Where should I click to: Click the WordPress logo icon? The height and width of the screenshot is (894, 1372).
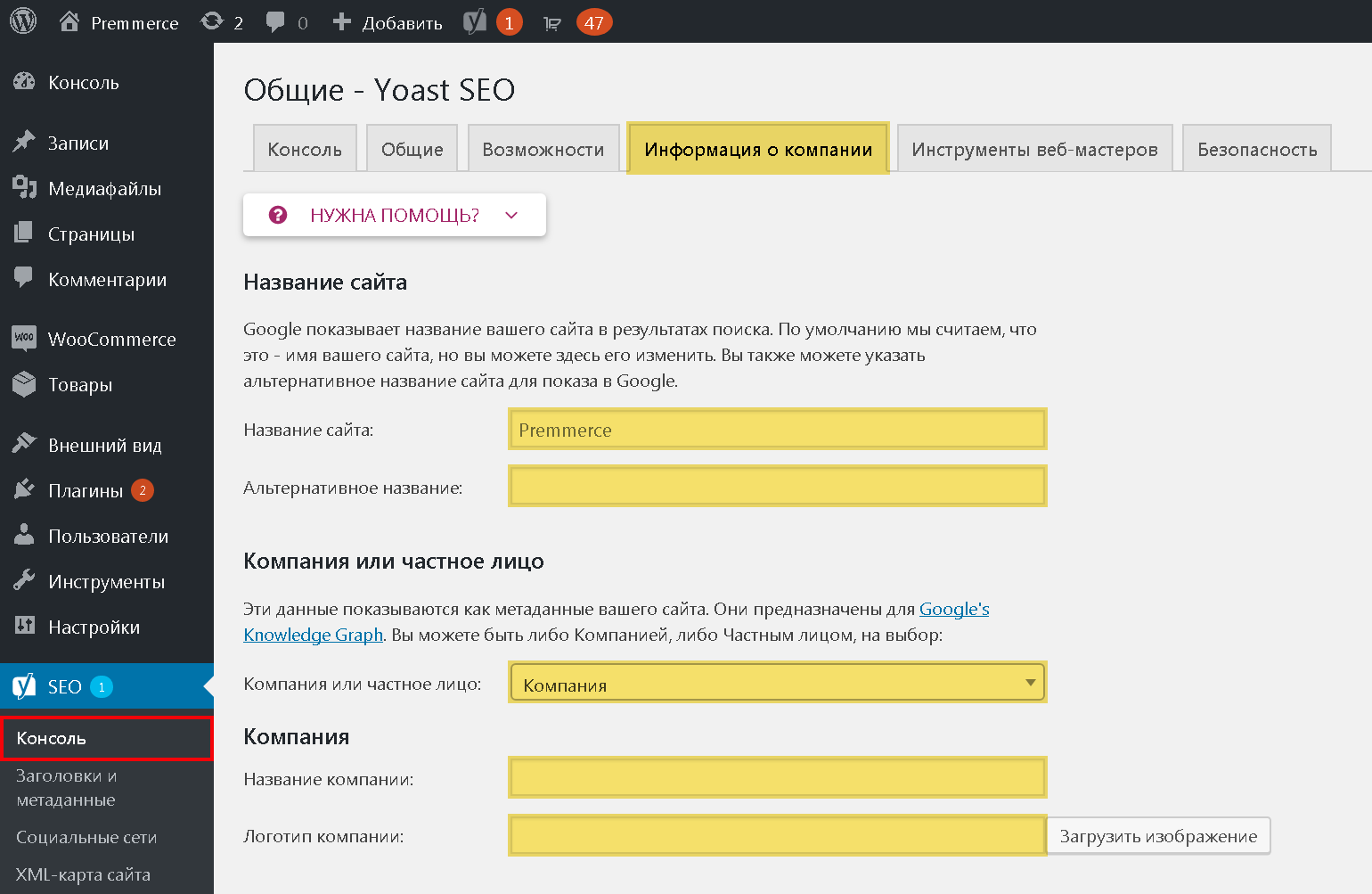pos(23,21)
